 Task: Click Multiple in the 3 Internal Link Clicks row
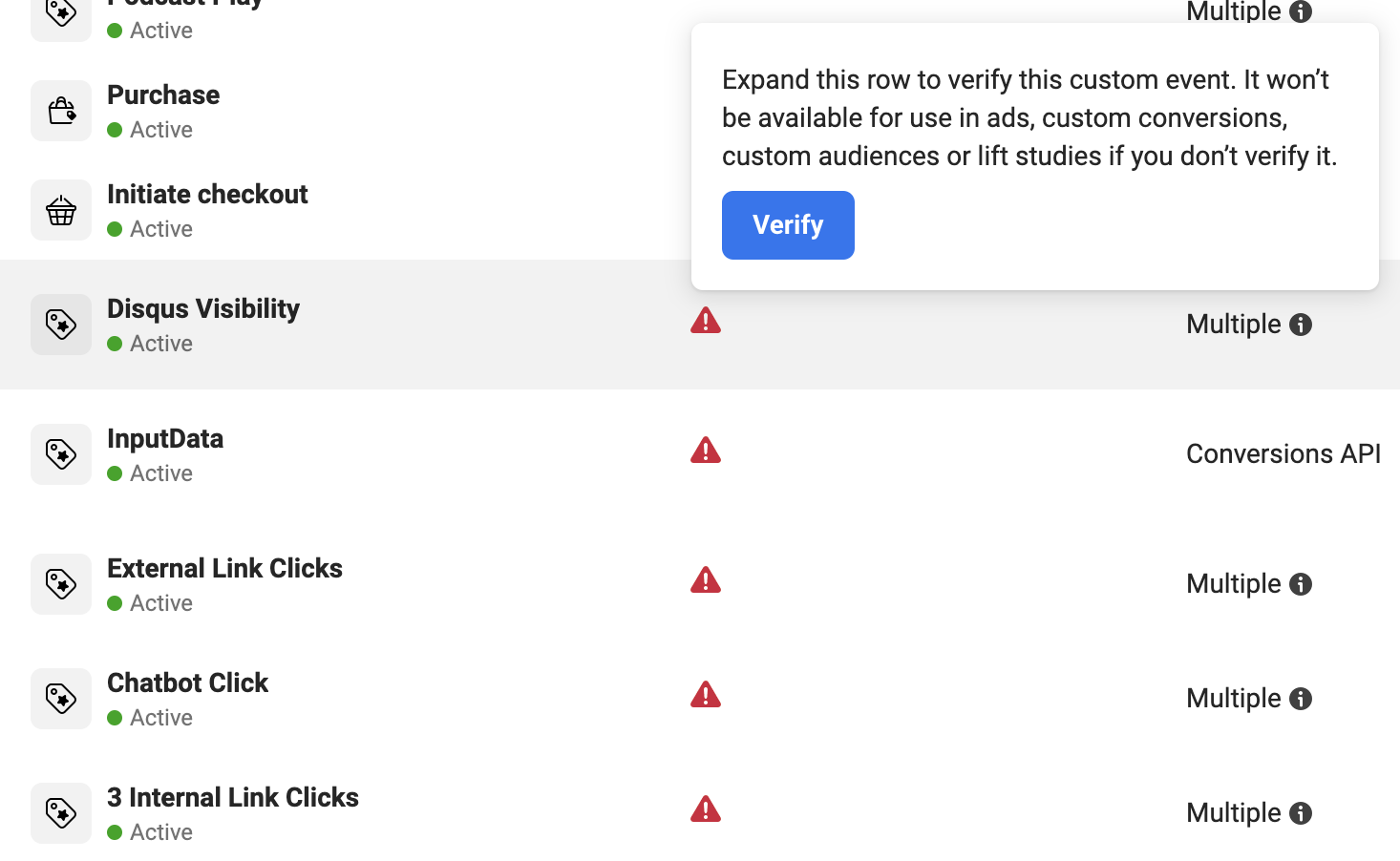(1234, 812)
